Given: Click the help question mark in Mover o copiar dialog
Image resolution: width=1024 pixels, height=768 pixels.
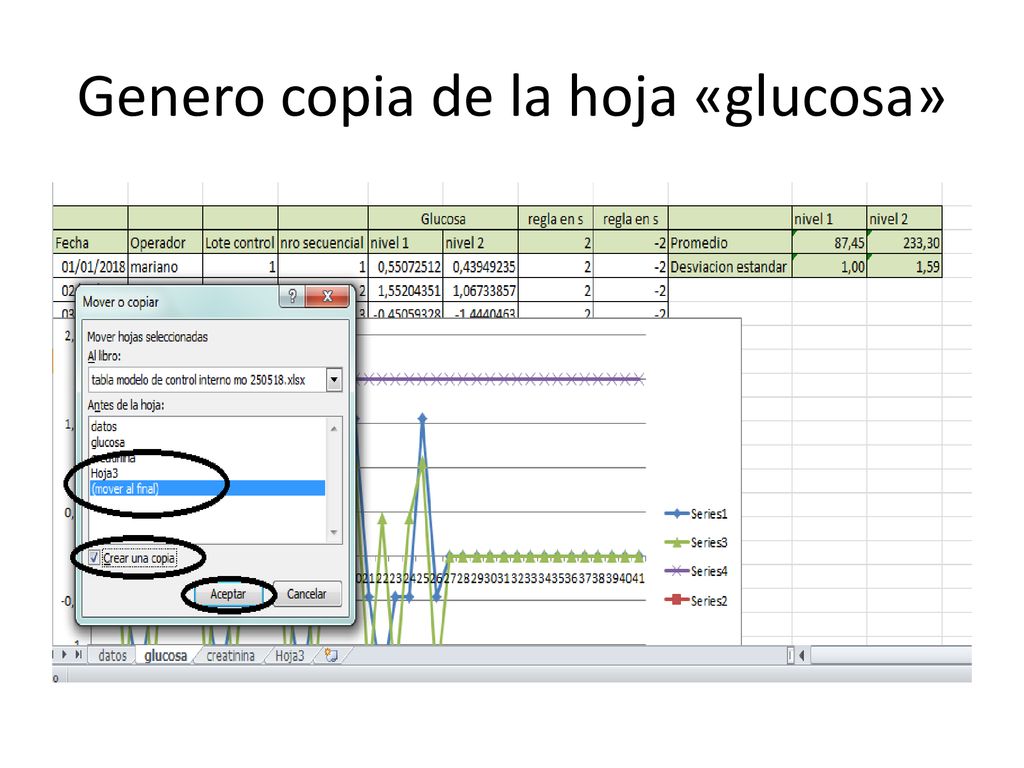Looking at the screenshot, I should pos(292,296).
